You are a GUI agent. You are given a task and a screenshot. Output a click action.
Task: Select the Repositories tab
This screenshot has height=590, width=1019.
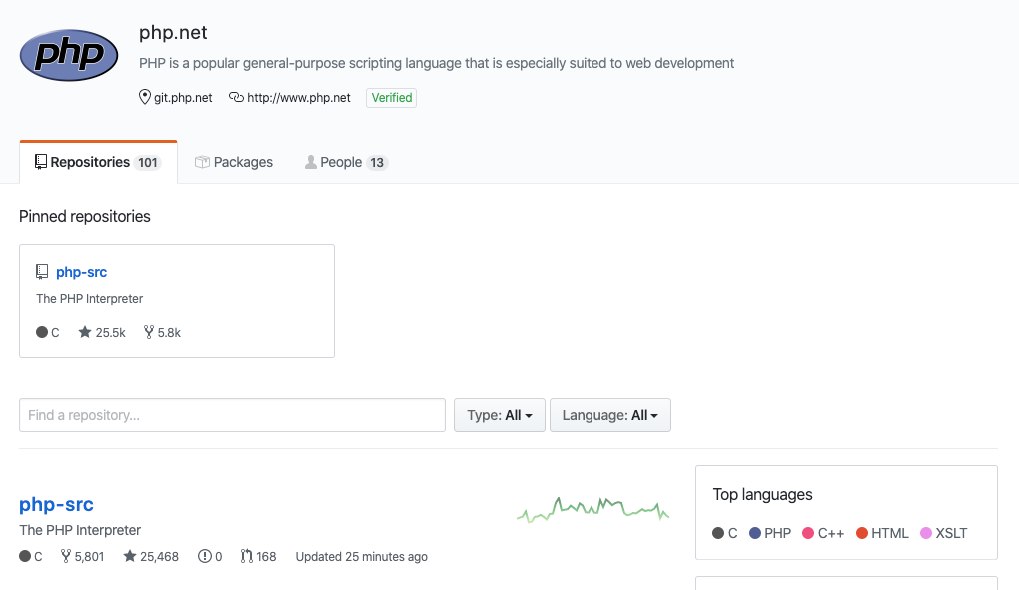pyautogui.click(x=98, y=162)
